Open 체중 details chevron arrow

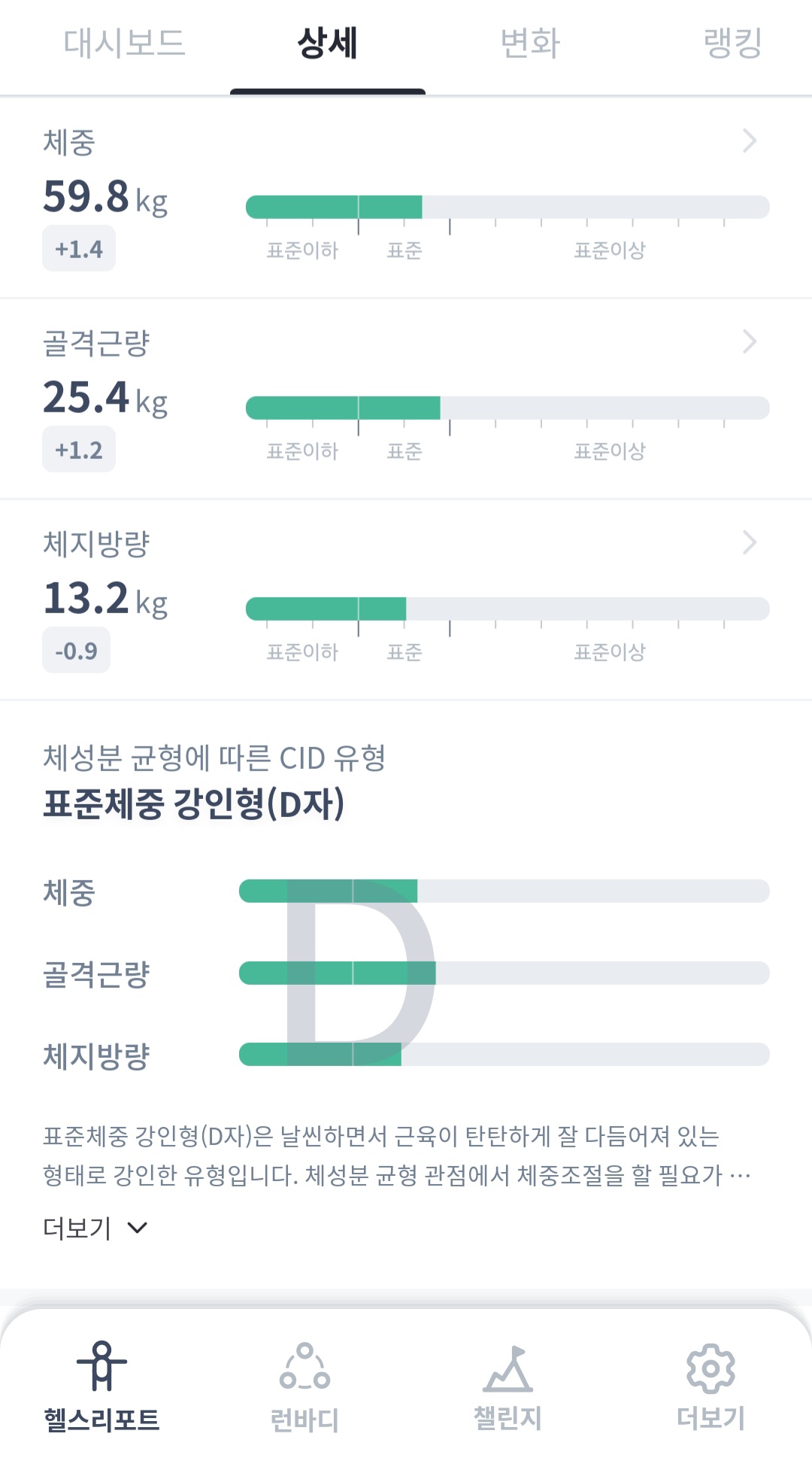point(750,141)
